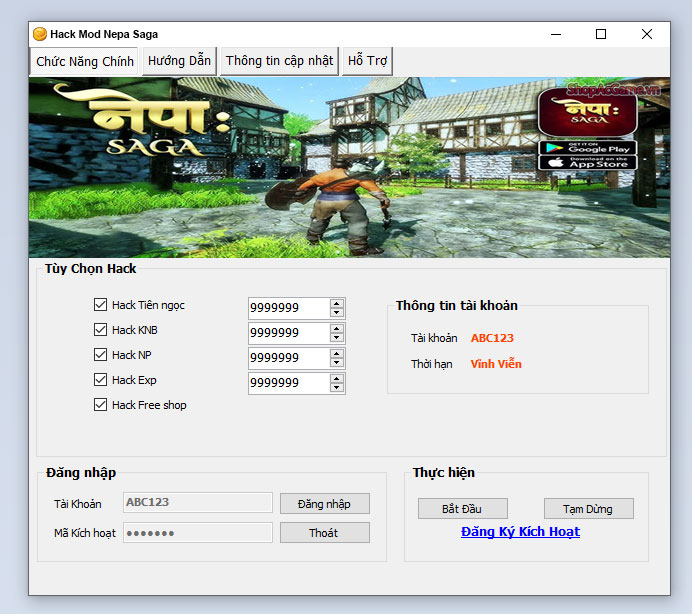Click the orange app icon in title bar
Image resolution: width=693 pixels, height=616 pixels.
pyautogui.click(x=40, y=34)
